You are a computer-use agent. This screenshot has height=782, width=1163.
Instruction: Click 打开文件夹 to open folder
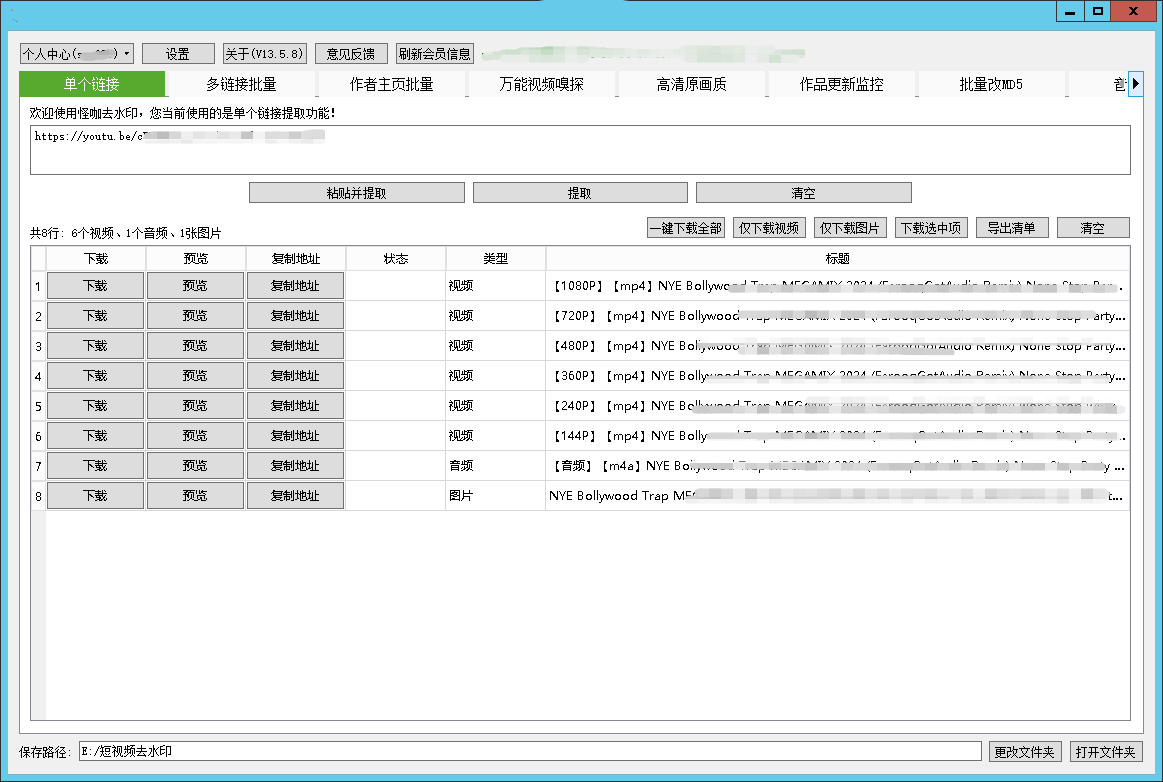(1105, 751)
